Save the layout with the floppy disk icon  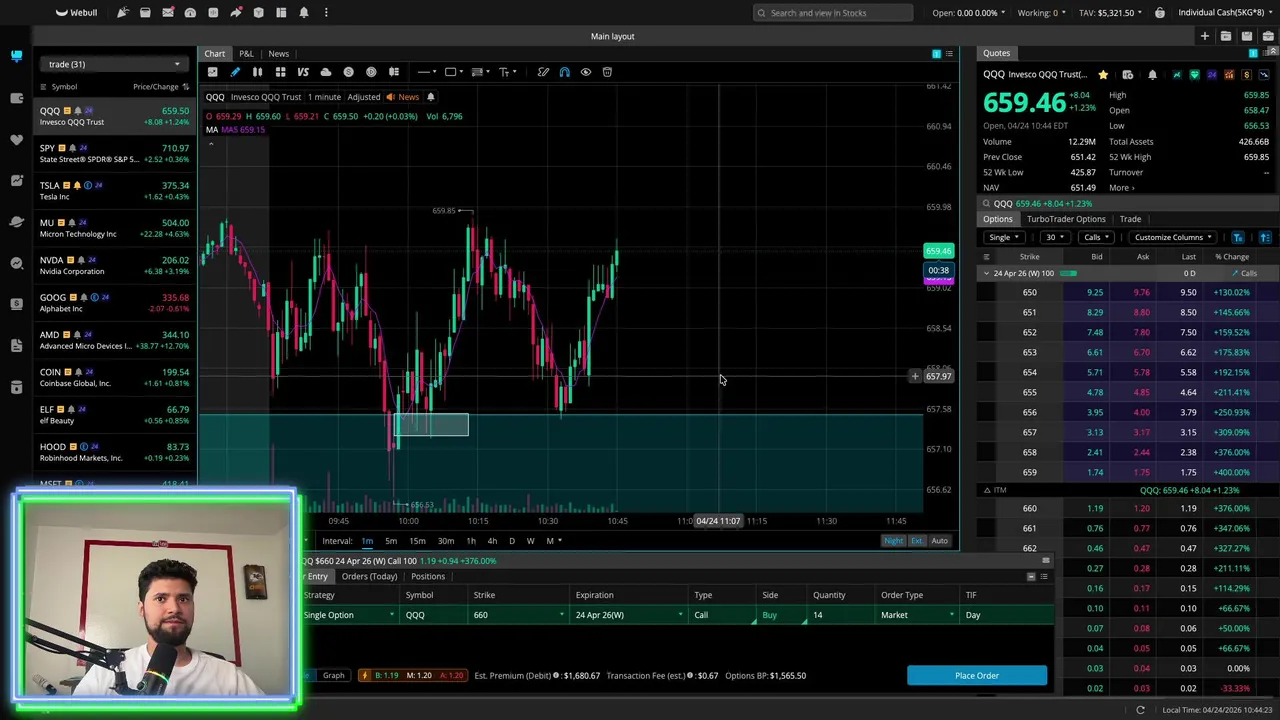point(1247,36)
